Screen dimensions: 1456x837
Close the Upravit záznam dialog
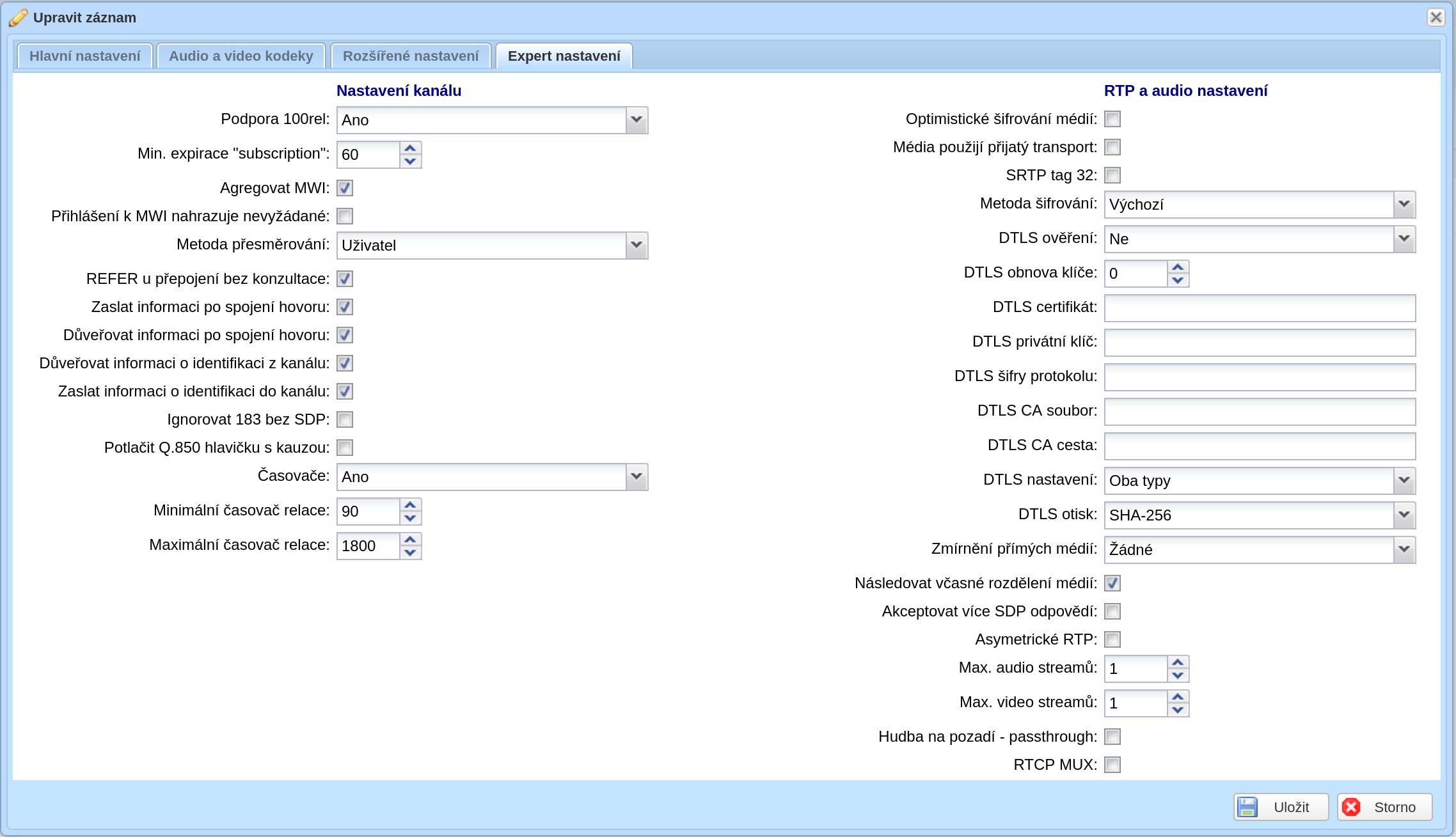pyautogui.click(x=1436, y=17)
